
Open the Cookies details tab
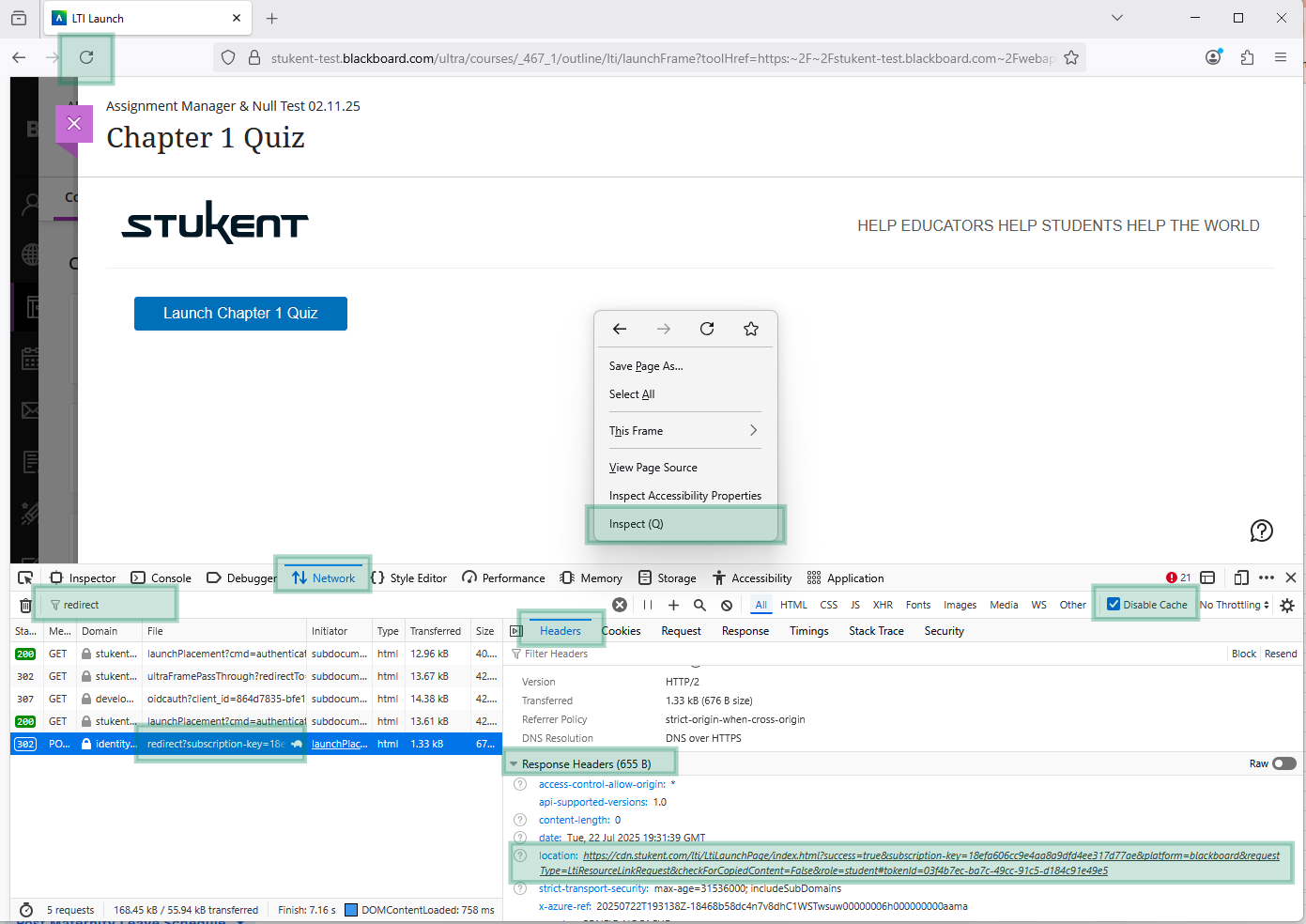(621, 631)
